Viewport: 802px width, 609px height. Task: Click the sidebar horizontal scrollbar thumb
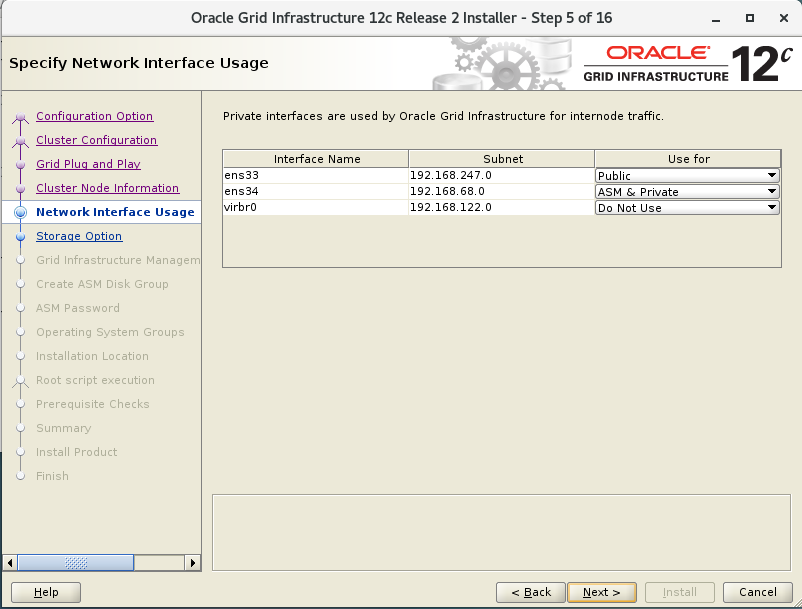[x=76, y=563]
